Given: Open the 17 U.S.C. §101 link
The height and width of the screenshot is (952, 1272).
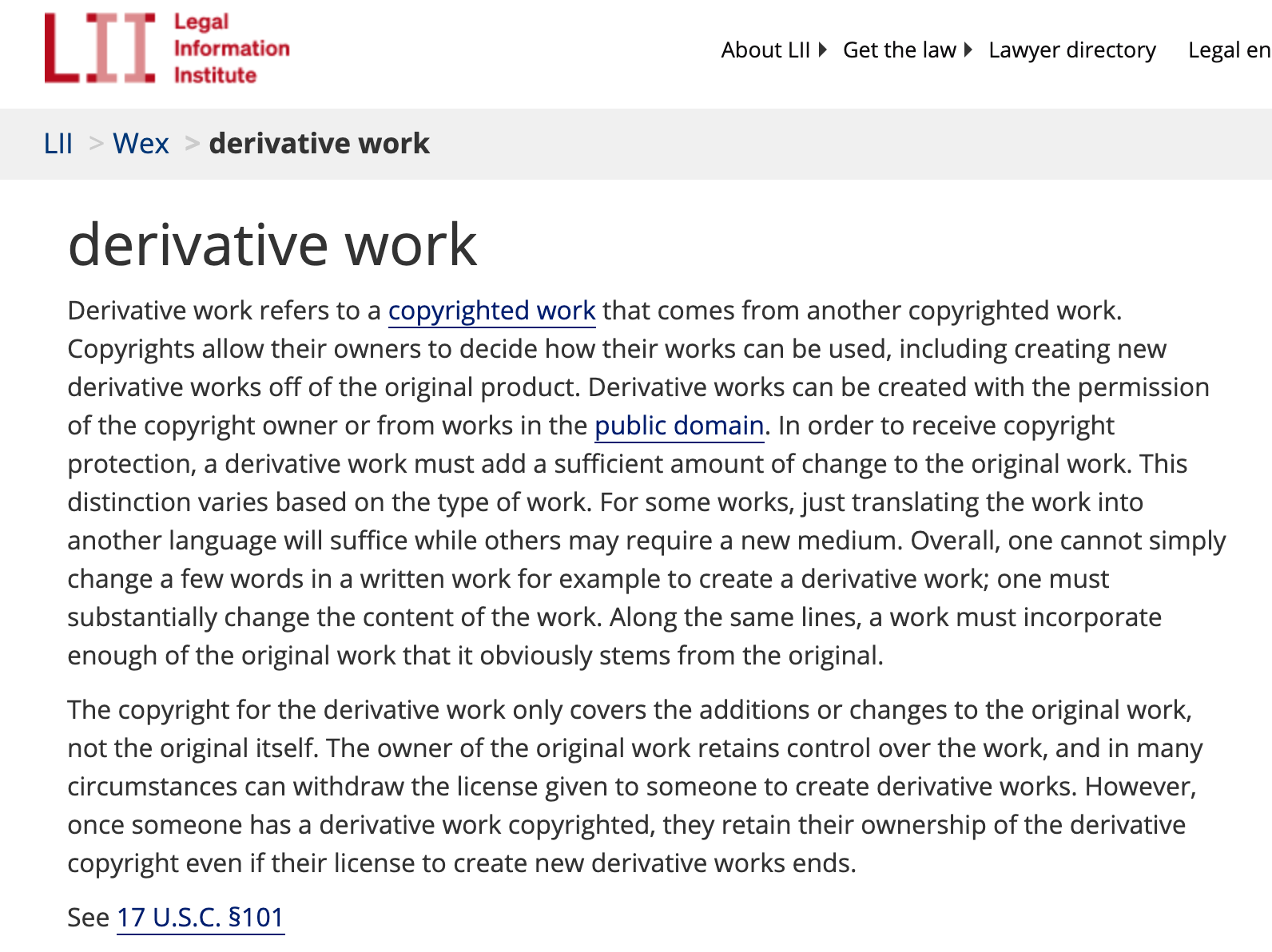Looking at the screenshot, I should point(201,918).
